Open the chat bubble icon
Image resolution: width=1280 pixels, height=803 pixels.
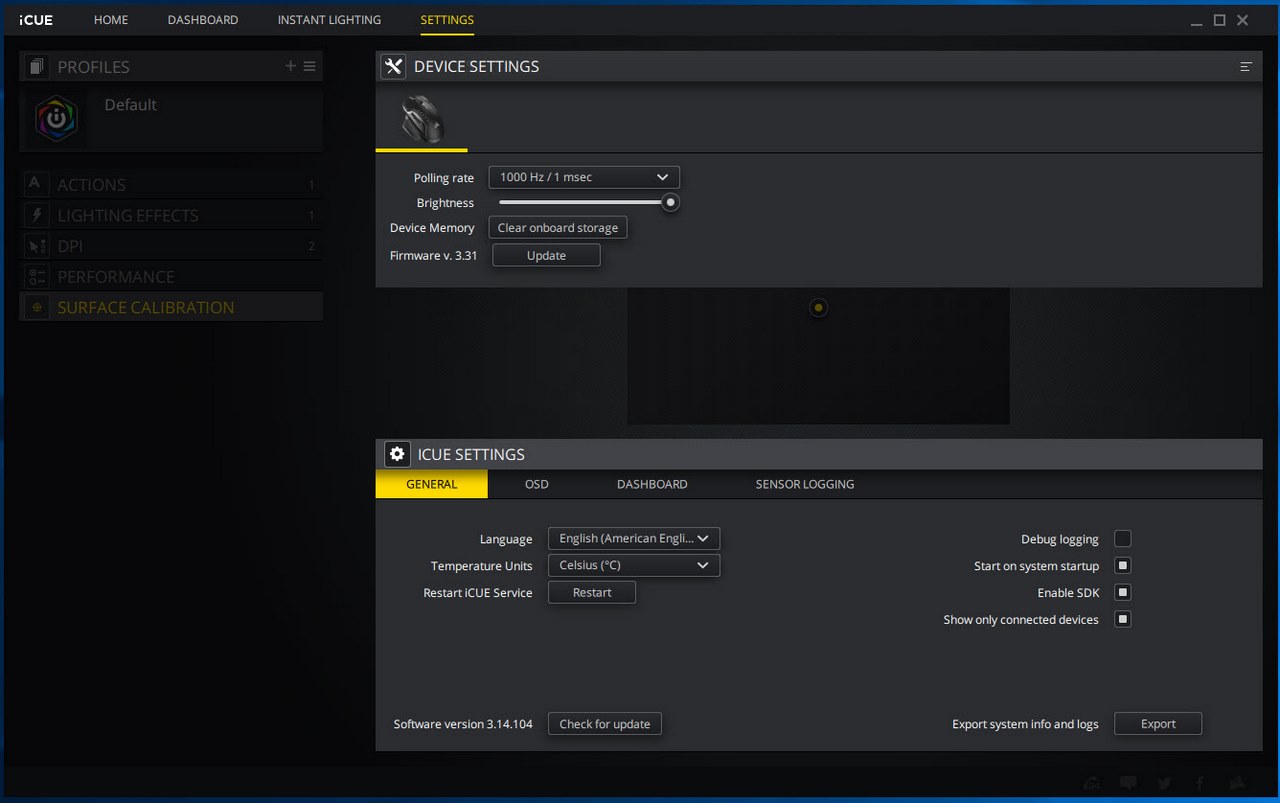(1128, 784)
